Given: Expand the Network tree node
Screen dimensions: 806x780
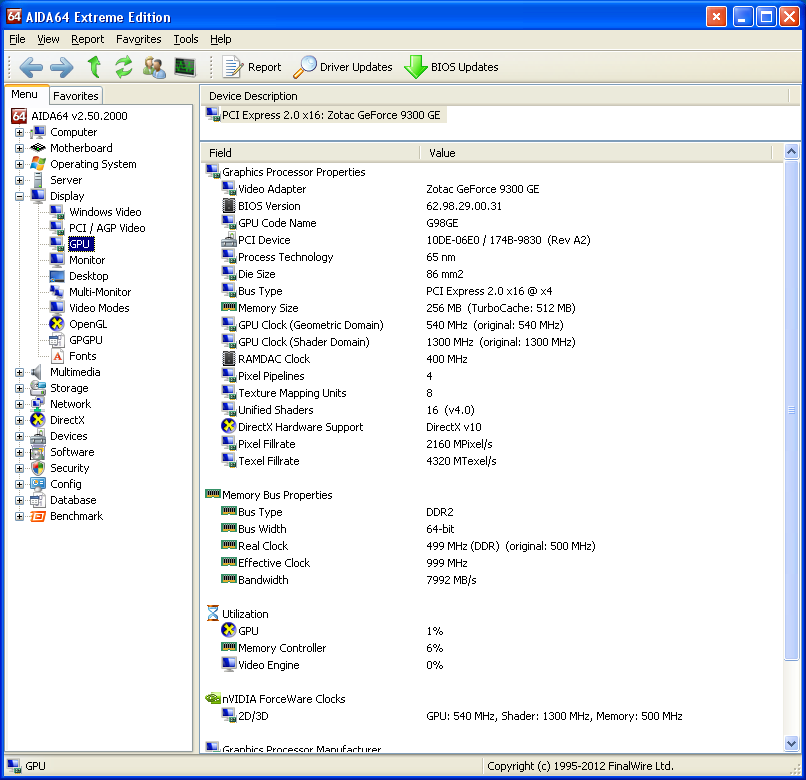Looking at the screenshot, I should [x=19, y=404].
